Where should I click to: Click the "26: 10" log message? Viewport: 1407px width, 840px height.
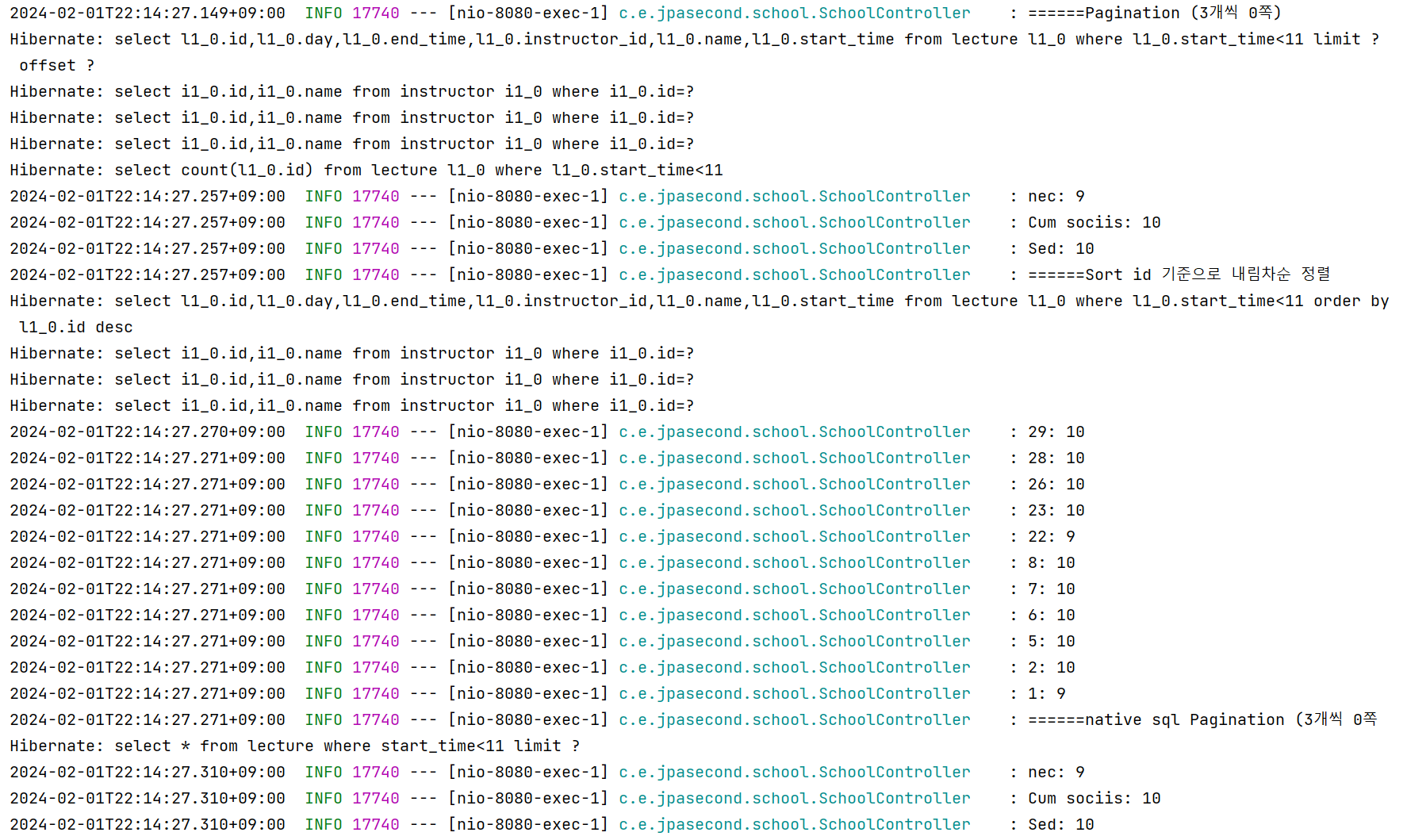click(1056, 484)
